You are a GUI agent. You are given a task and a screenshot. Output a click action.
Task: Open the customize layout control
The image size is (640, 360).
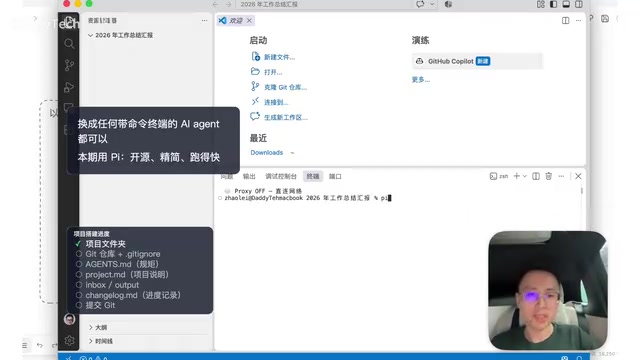540,4
